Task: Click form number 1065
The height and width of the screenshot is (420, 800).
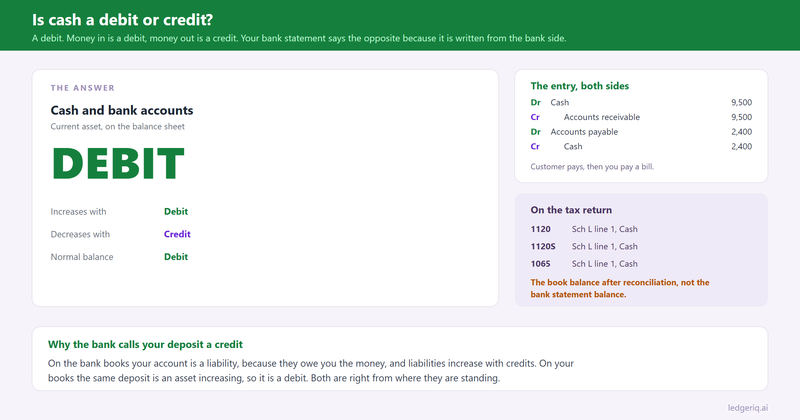Action: coord(540,264)
